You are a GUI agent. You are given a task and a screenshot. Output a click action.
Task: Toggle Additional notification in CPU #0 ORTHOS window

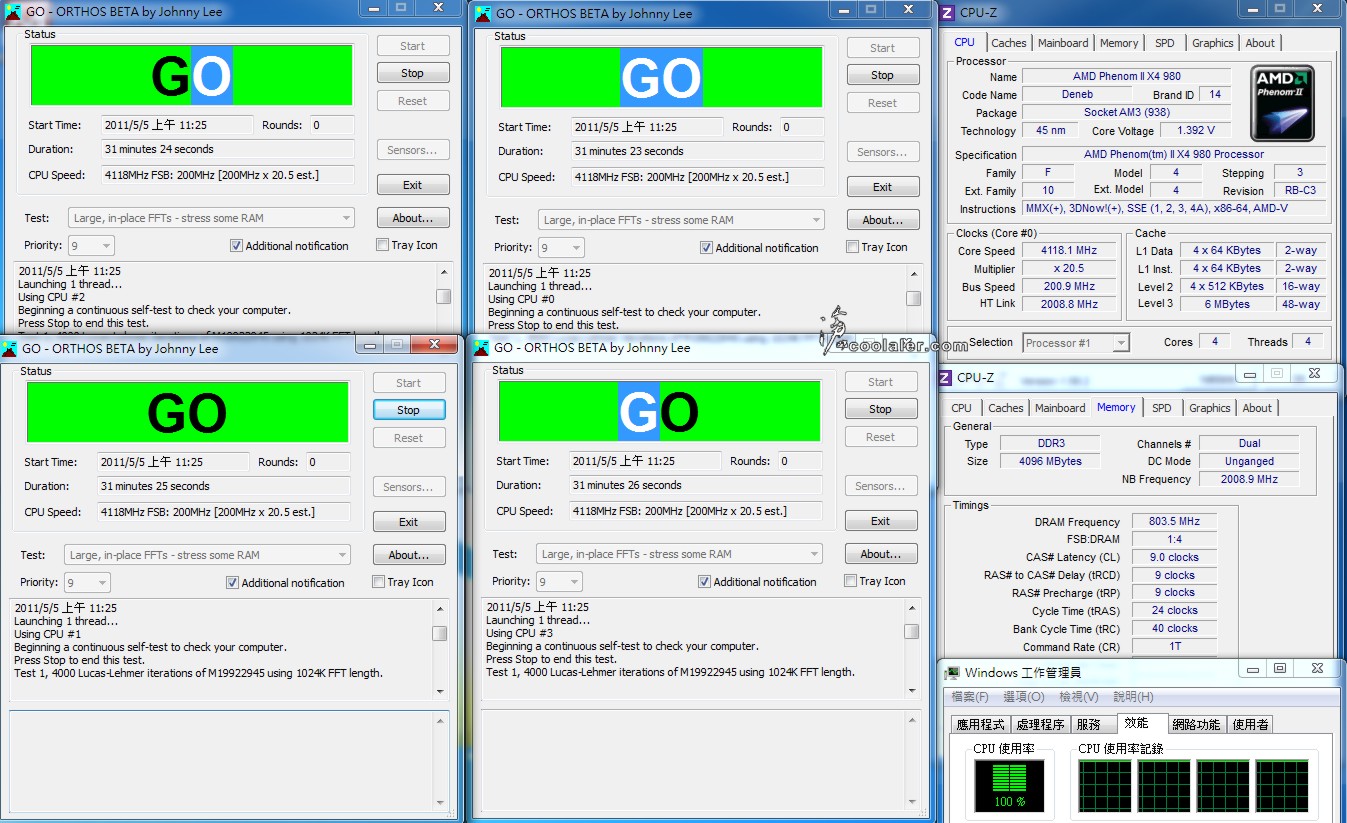(706, 247)
